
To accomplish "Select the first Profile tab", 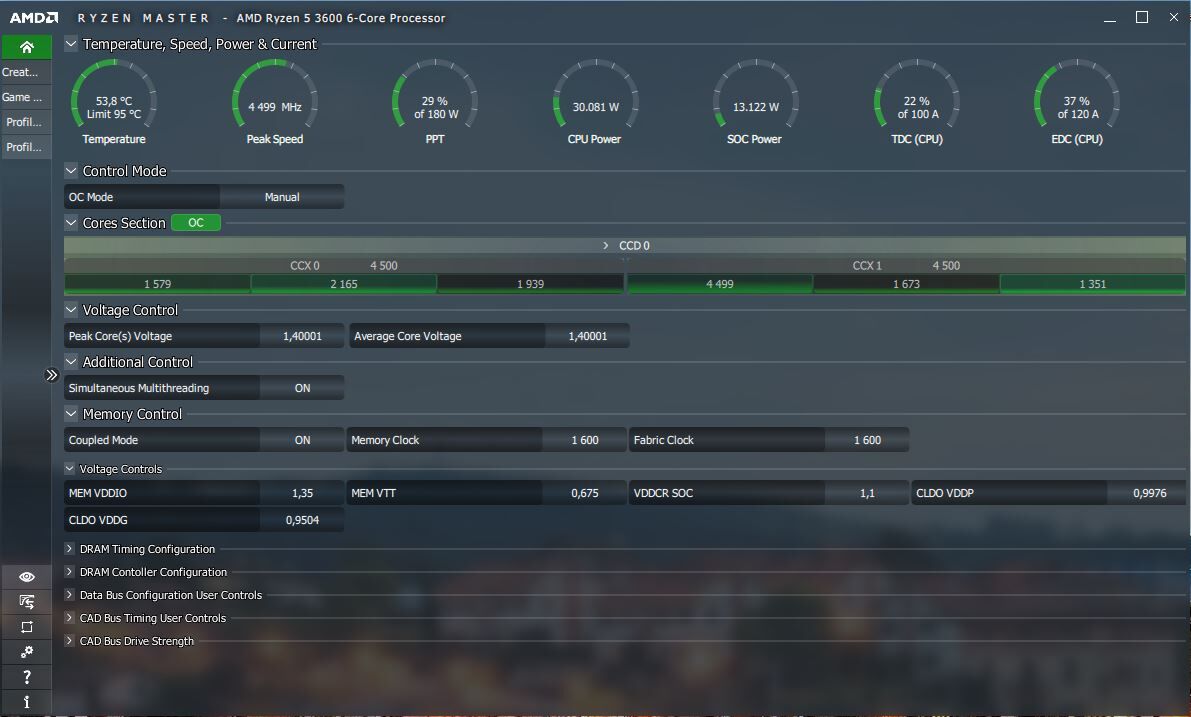I will (25, 122).
